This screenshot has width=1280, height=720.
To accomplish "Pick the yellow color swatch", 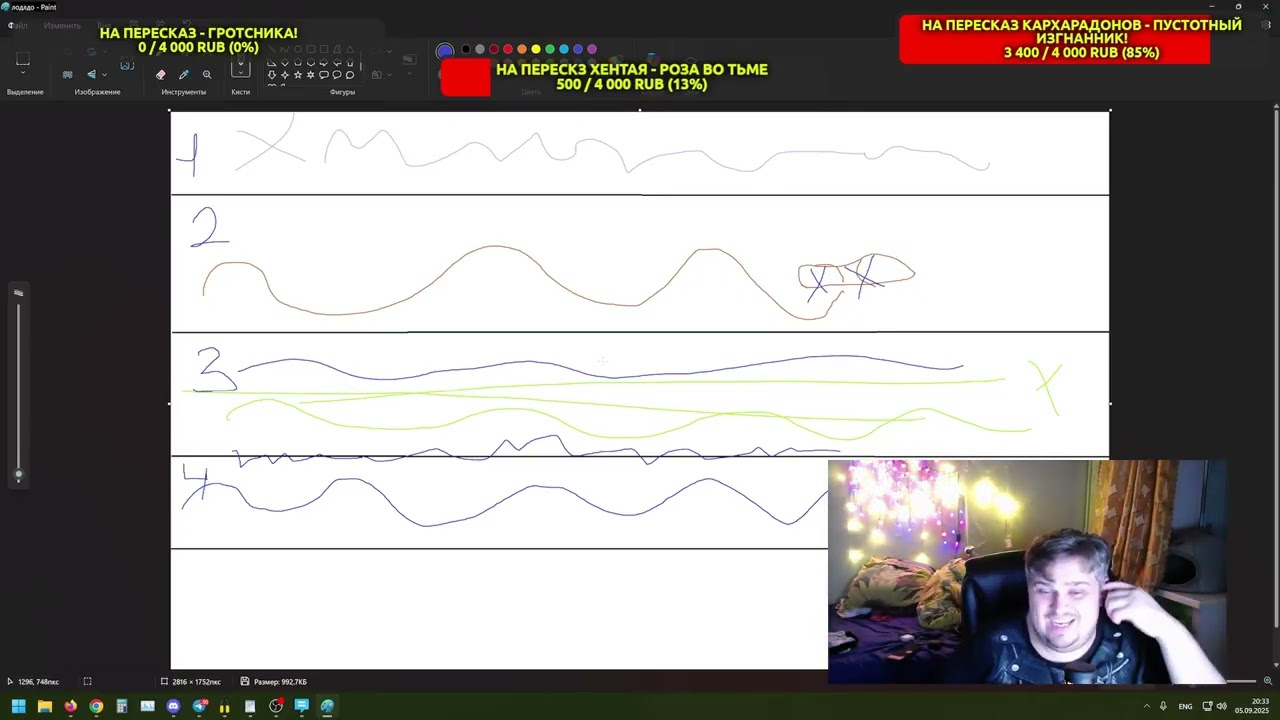I will click(536, 49).
